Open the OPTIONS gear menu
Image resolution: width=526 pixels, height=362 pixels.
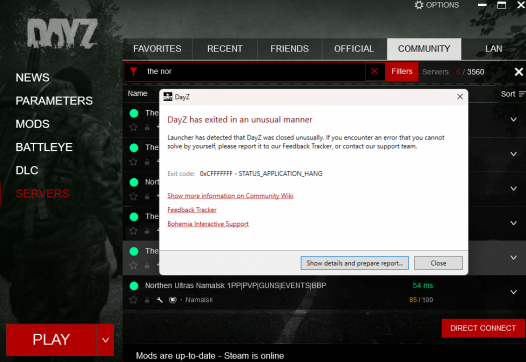pyautogui.click(x=436, y=5)
